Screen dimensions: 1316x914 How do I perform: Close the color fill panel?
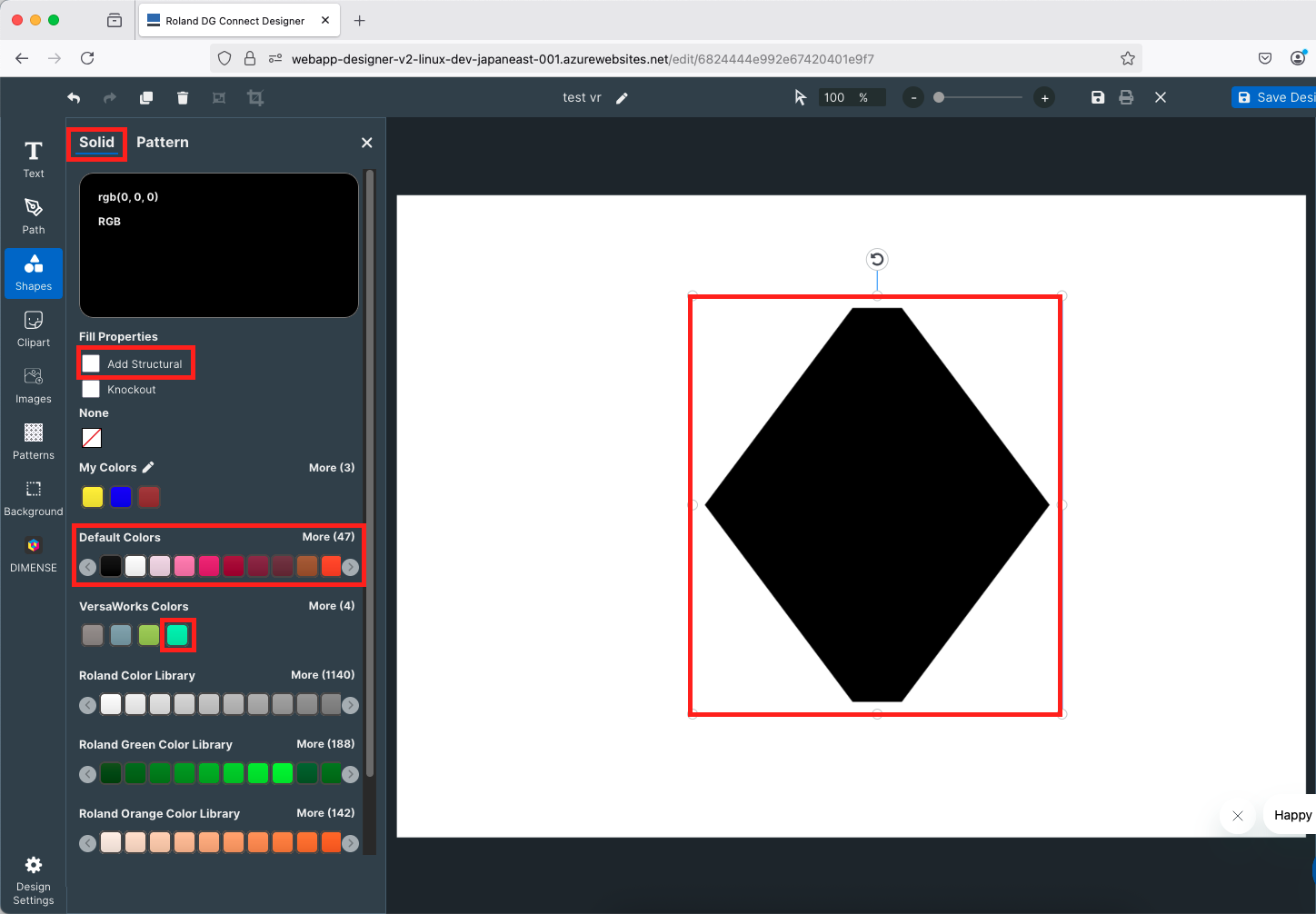click(x=367, y=143)
